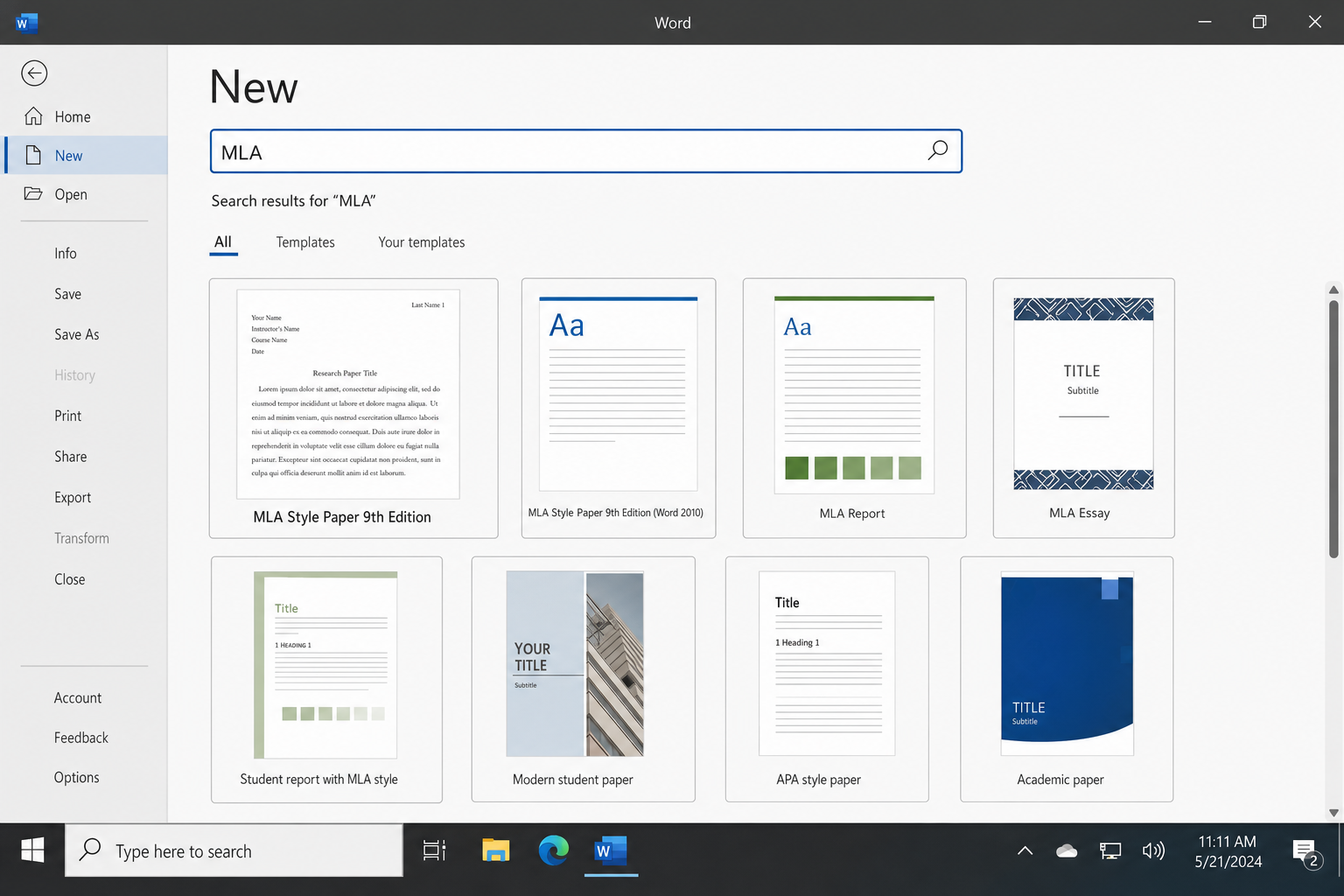Select Open in the sidebar

click(x=85, y=194)
